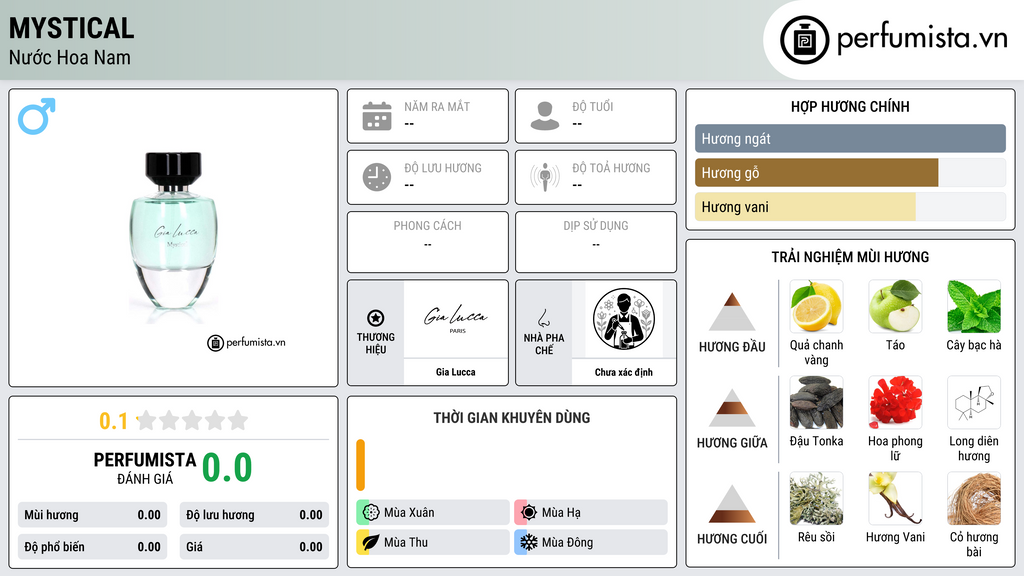Click the Mùa Đông snowflake icon
1024x576 pixels.
(x=529, y=542)
